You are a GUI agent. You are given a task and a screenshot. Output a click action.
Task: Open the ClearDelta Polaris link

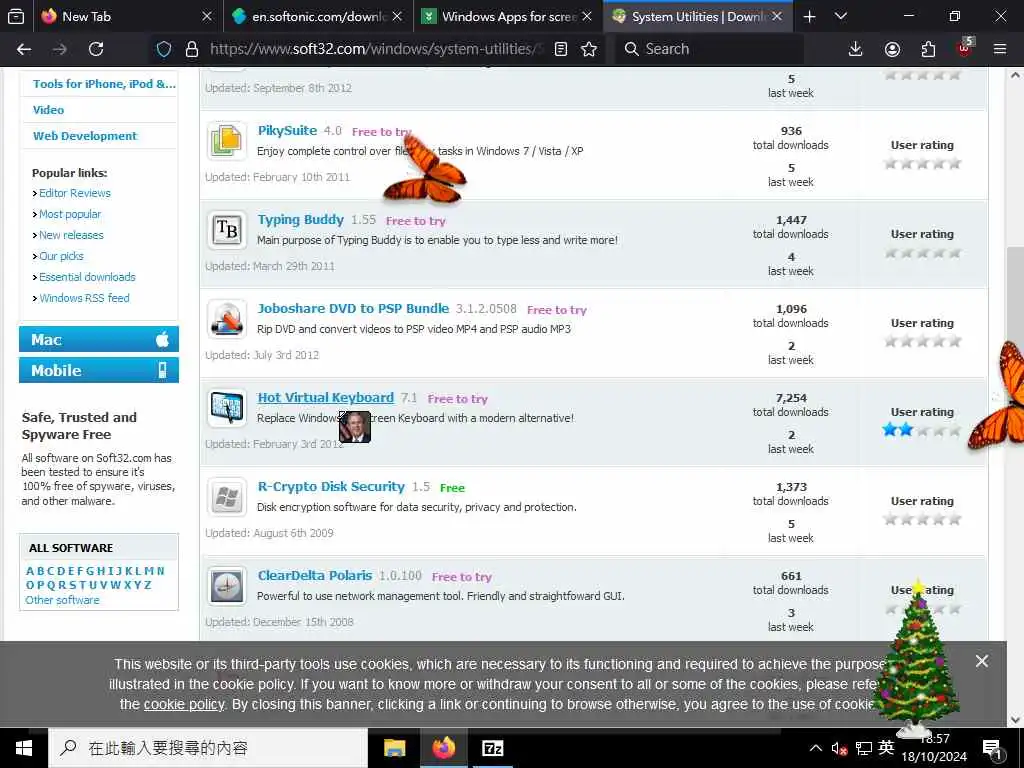(x=315, y=575)
